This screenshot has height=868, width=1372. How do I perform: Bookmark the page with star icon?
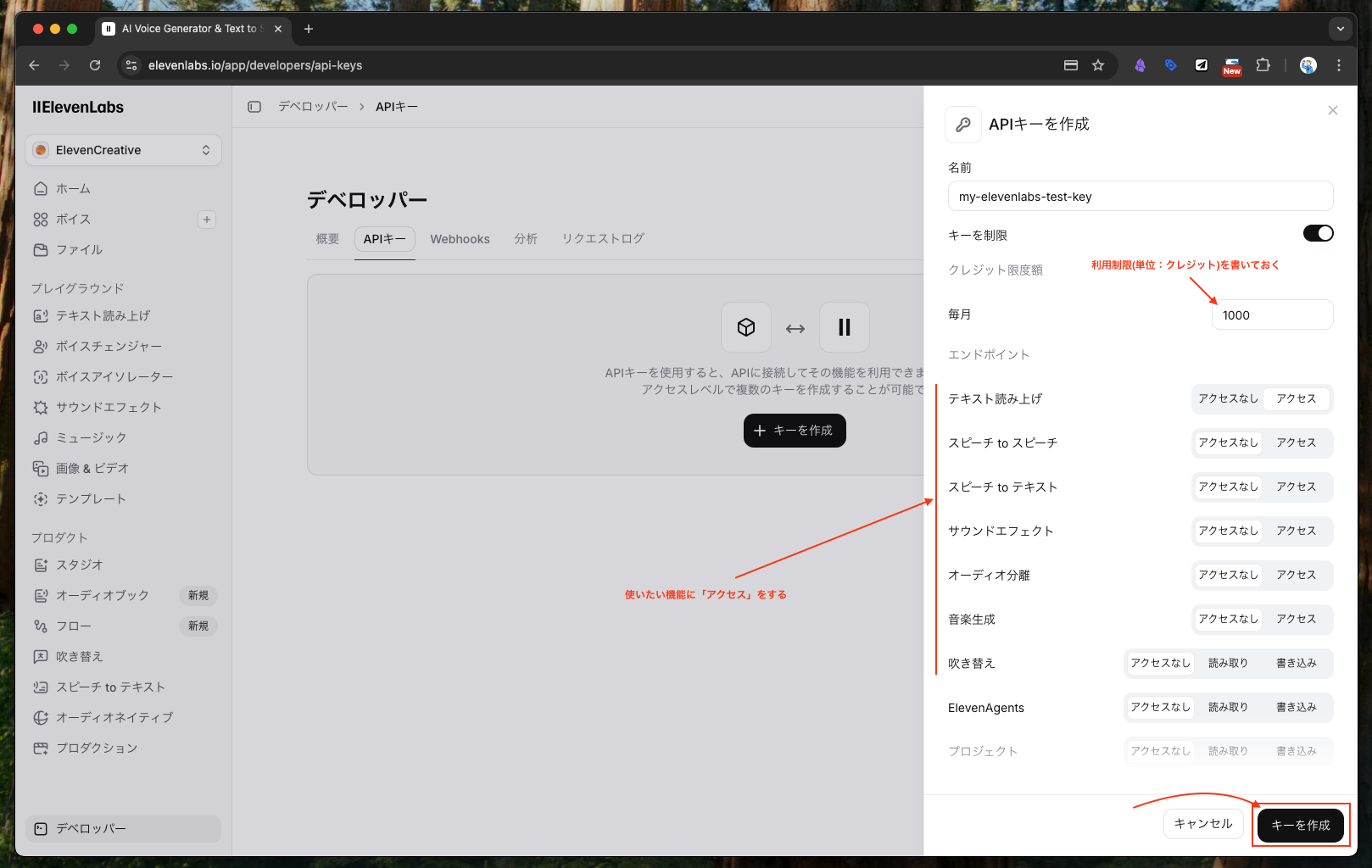tap(1098, 65)
